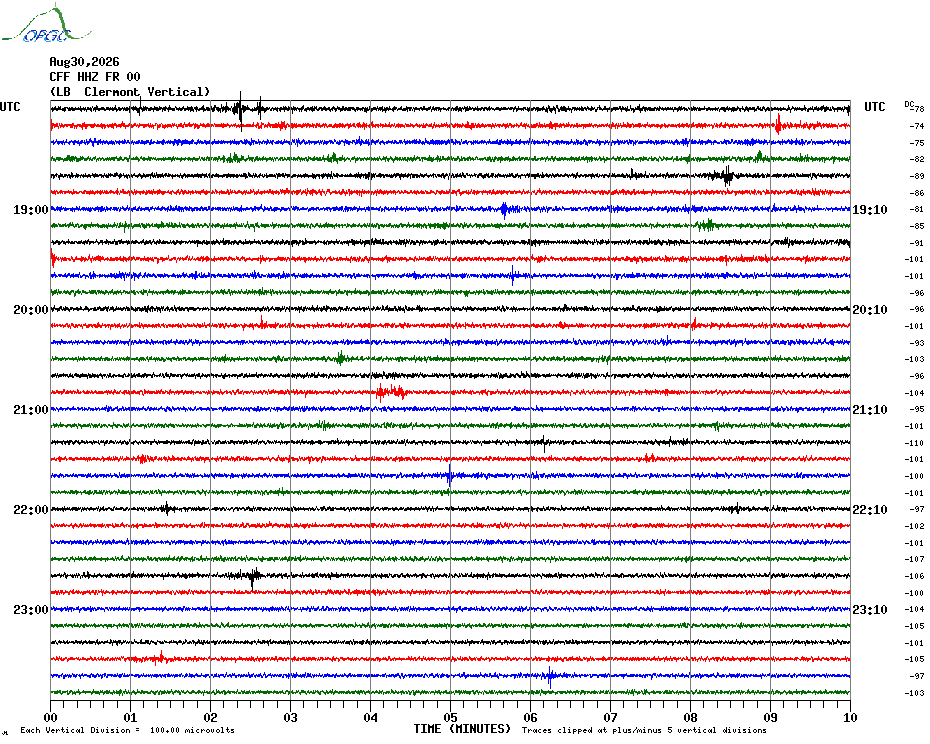Click minute tick label 06
Viewport: 930px width, 744px height.
point(530,717)
